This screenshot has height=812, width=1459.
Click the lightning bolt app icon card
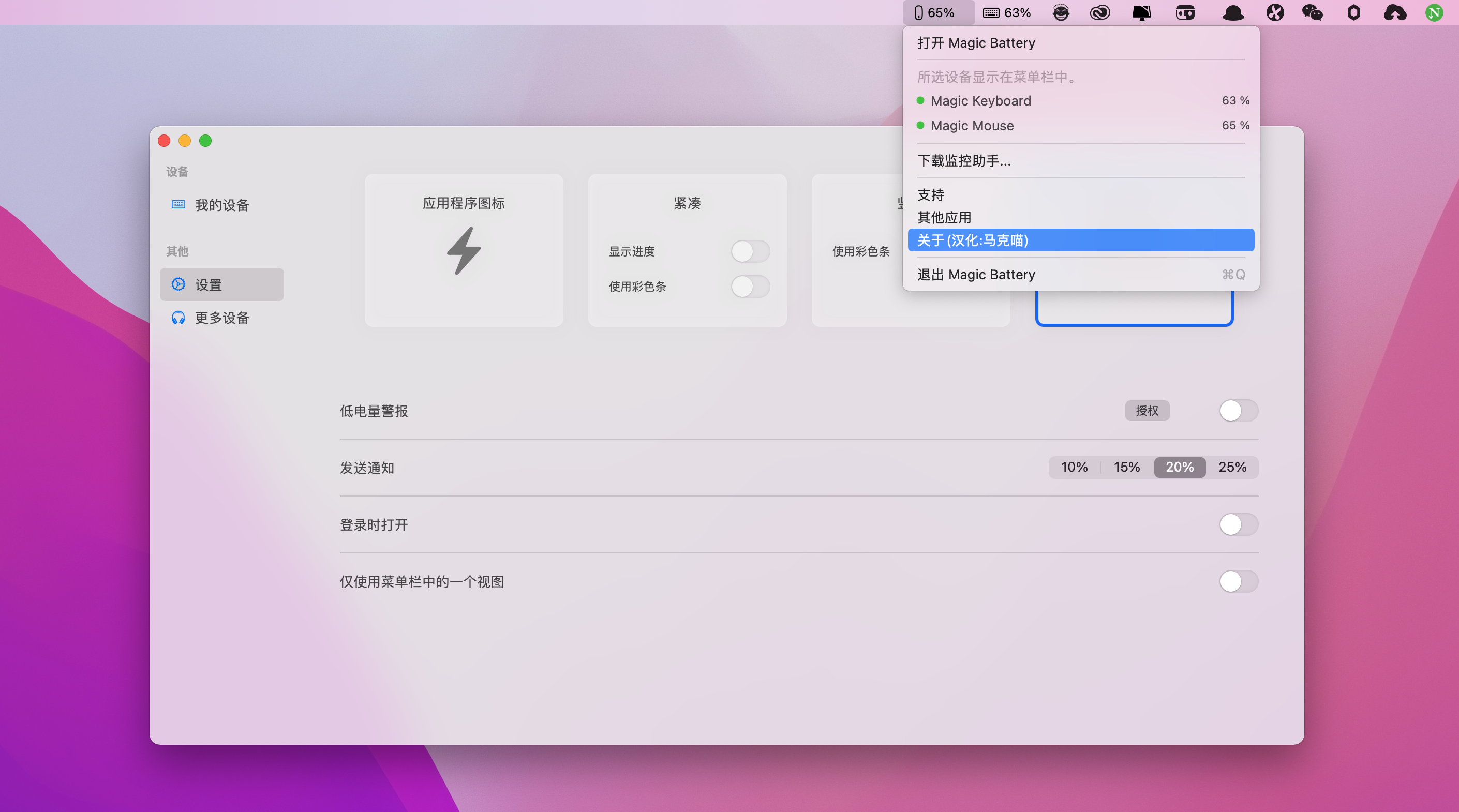coord(463,250)
